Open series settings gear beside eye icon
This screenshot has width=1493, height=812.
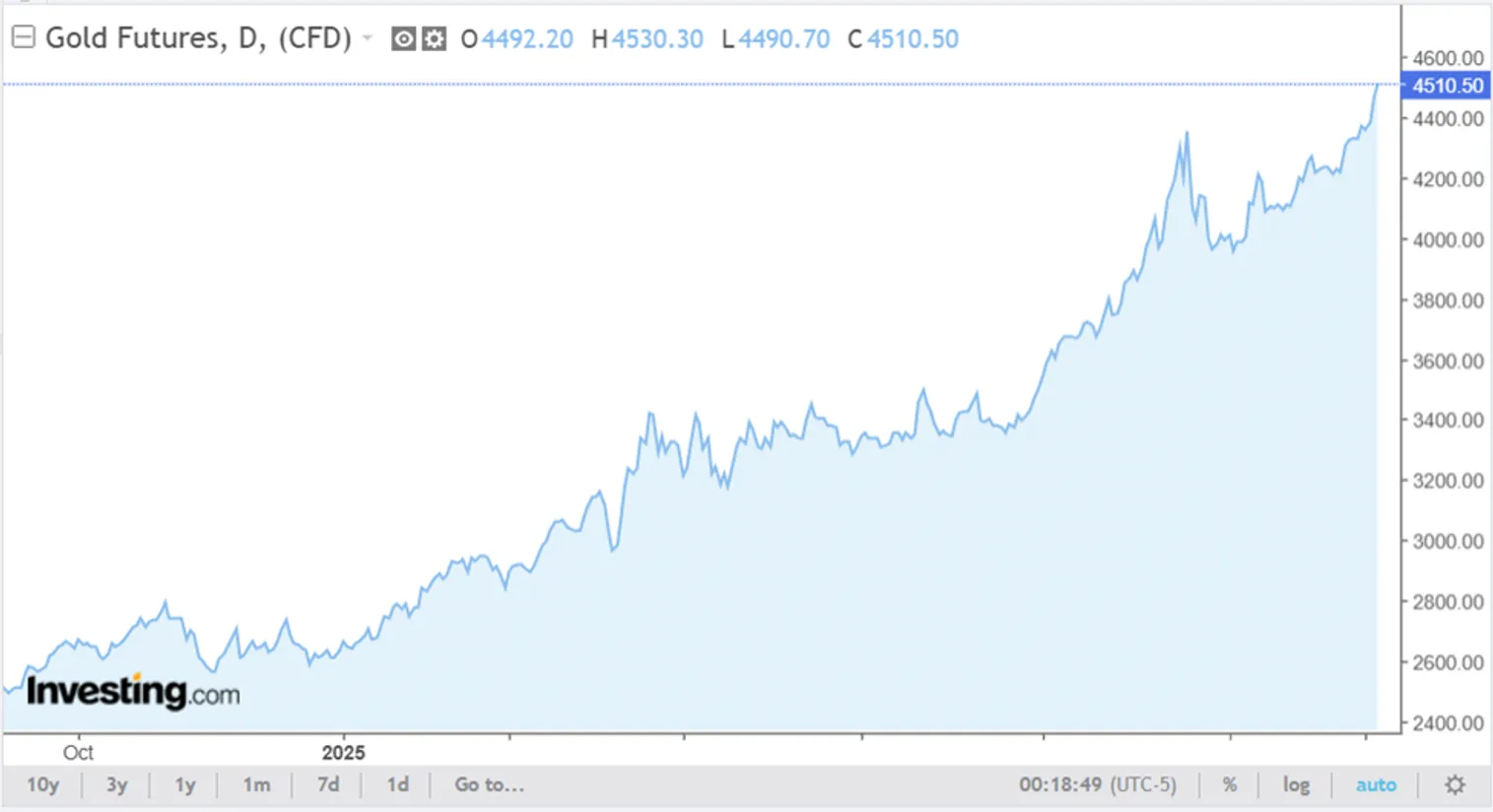tap(434, 39)
